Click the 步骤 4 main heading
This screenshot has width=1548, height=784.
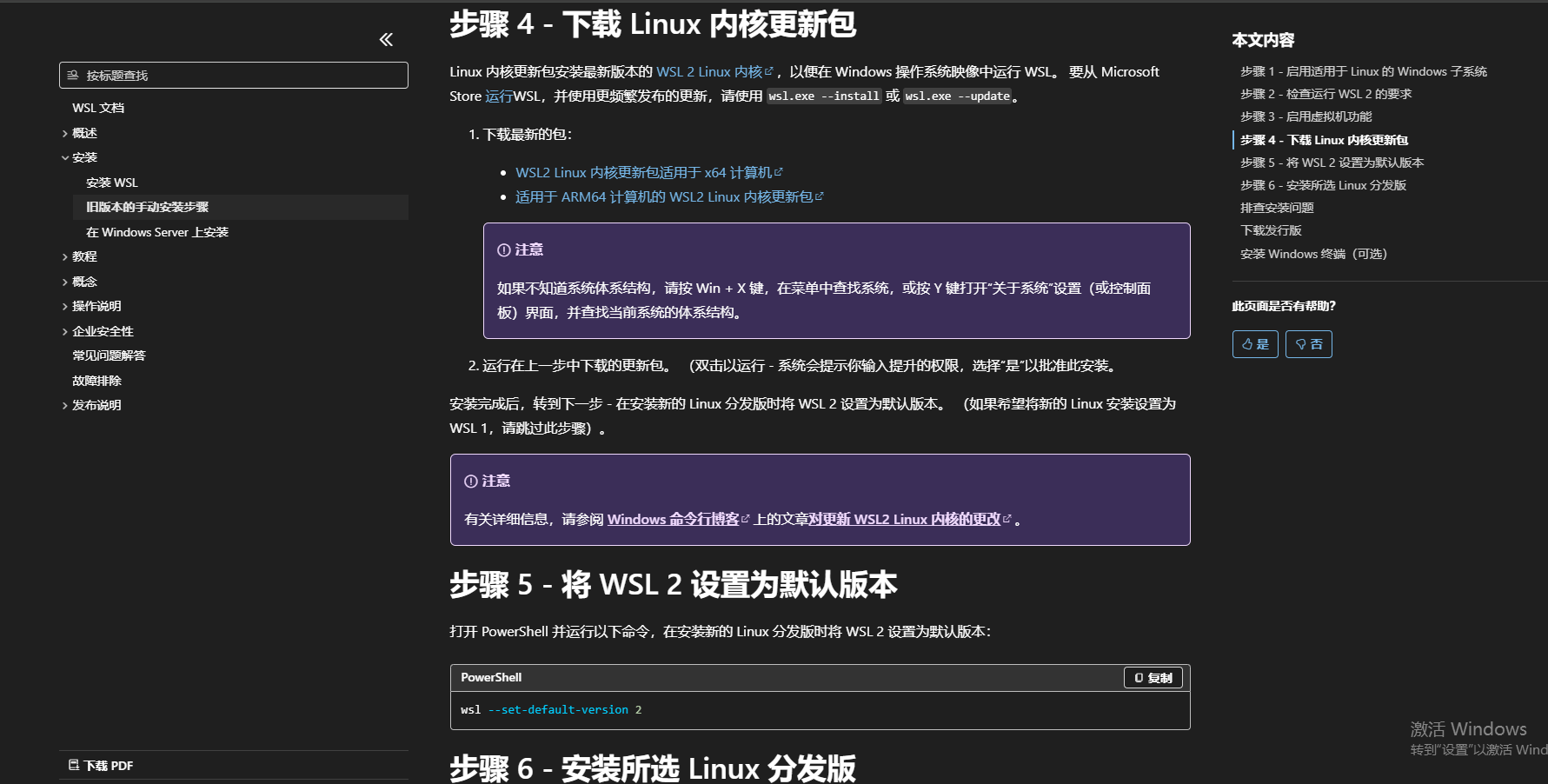(653, 24)
